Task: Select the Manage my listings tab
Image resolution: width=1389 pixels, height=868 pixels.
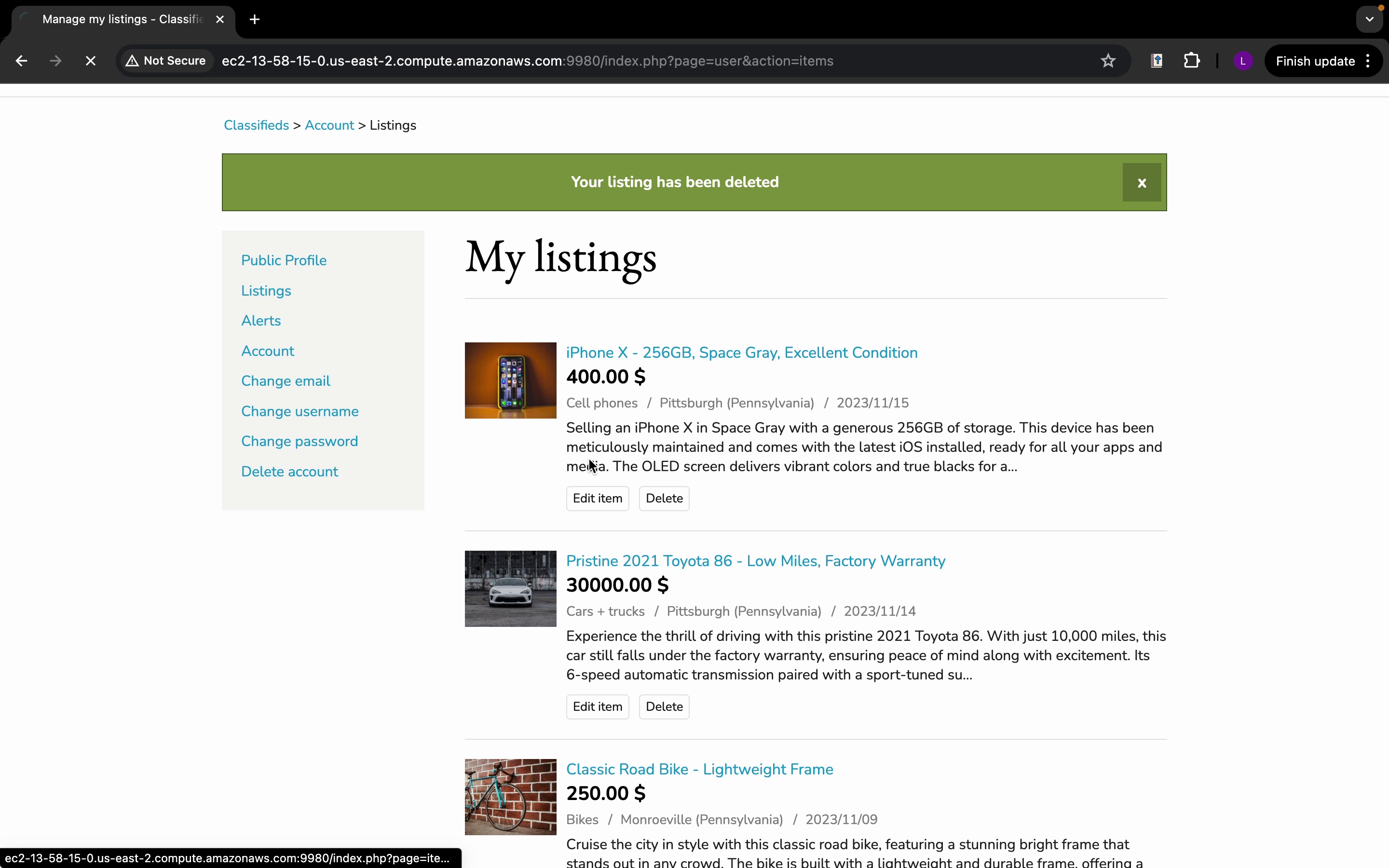Action: click(x=122, y=19)
